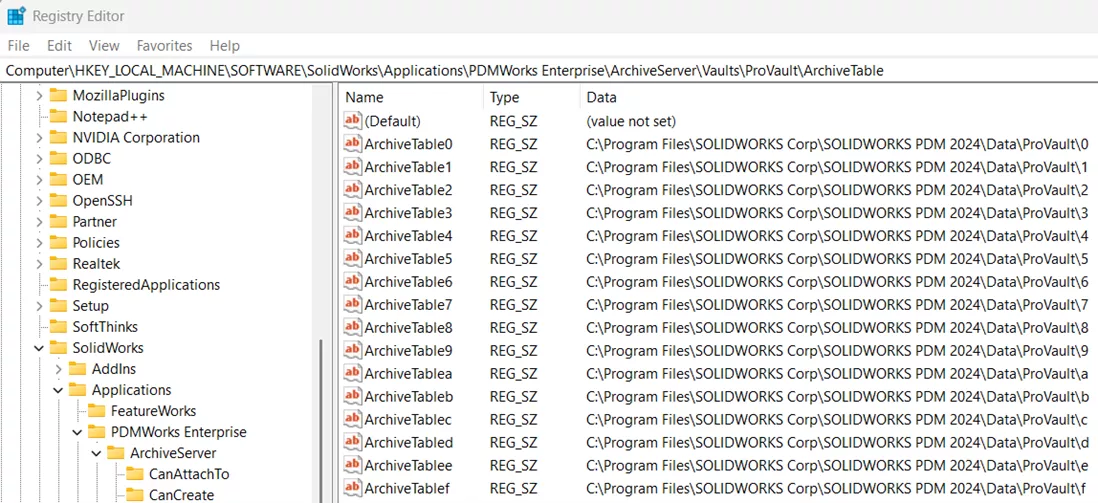The image size is (1098, 503).
Task: Click the string icon of ArchiveTableb
Action: 353,397
